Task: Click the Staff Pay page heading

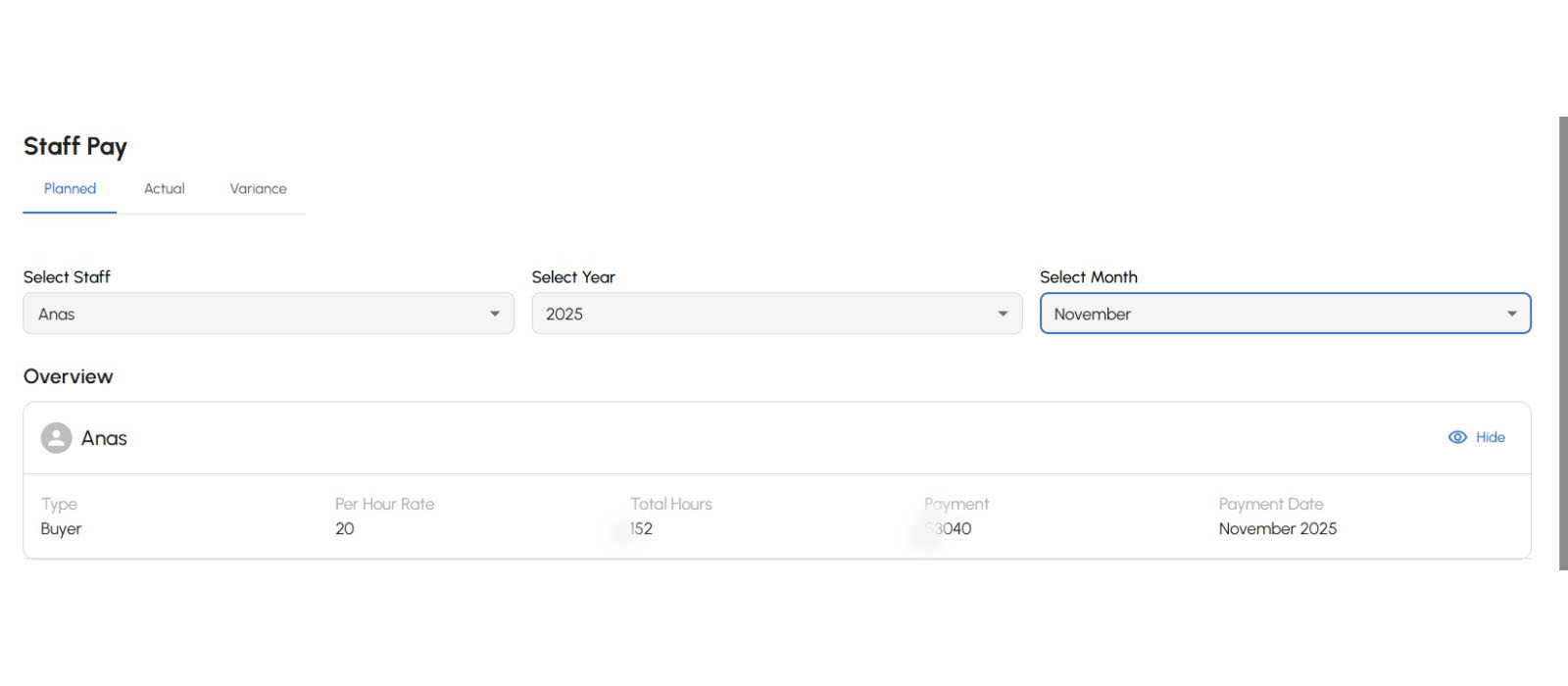Action: (75, 146)
